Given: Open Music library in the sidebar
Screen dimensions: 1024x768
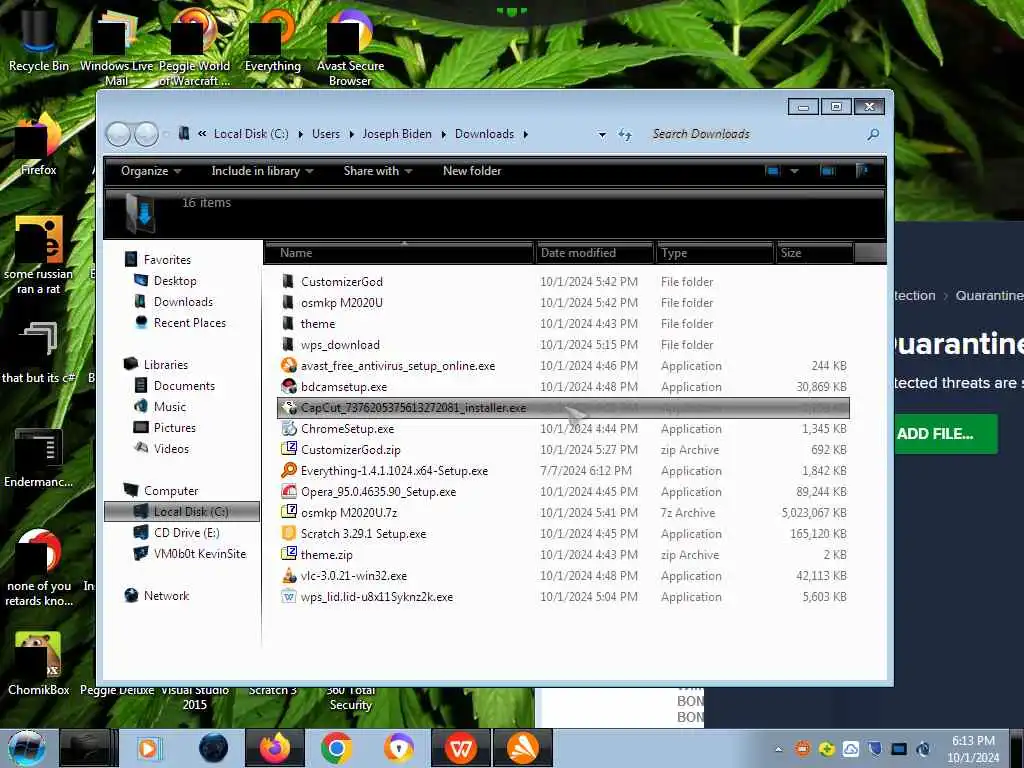Looking at the screenshot, I should point(169,406).
